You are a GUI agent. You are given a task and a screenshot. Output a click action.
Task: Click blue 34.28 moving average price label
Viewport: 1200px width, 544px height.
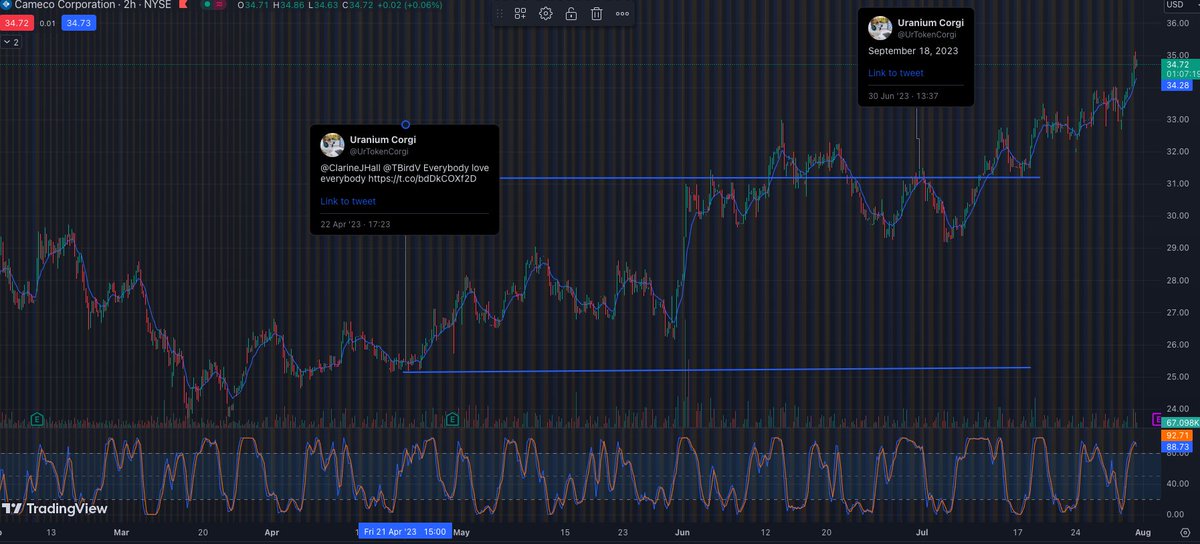click(x=1176, y=86)
